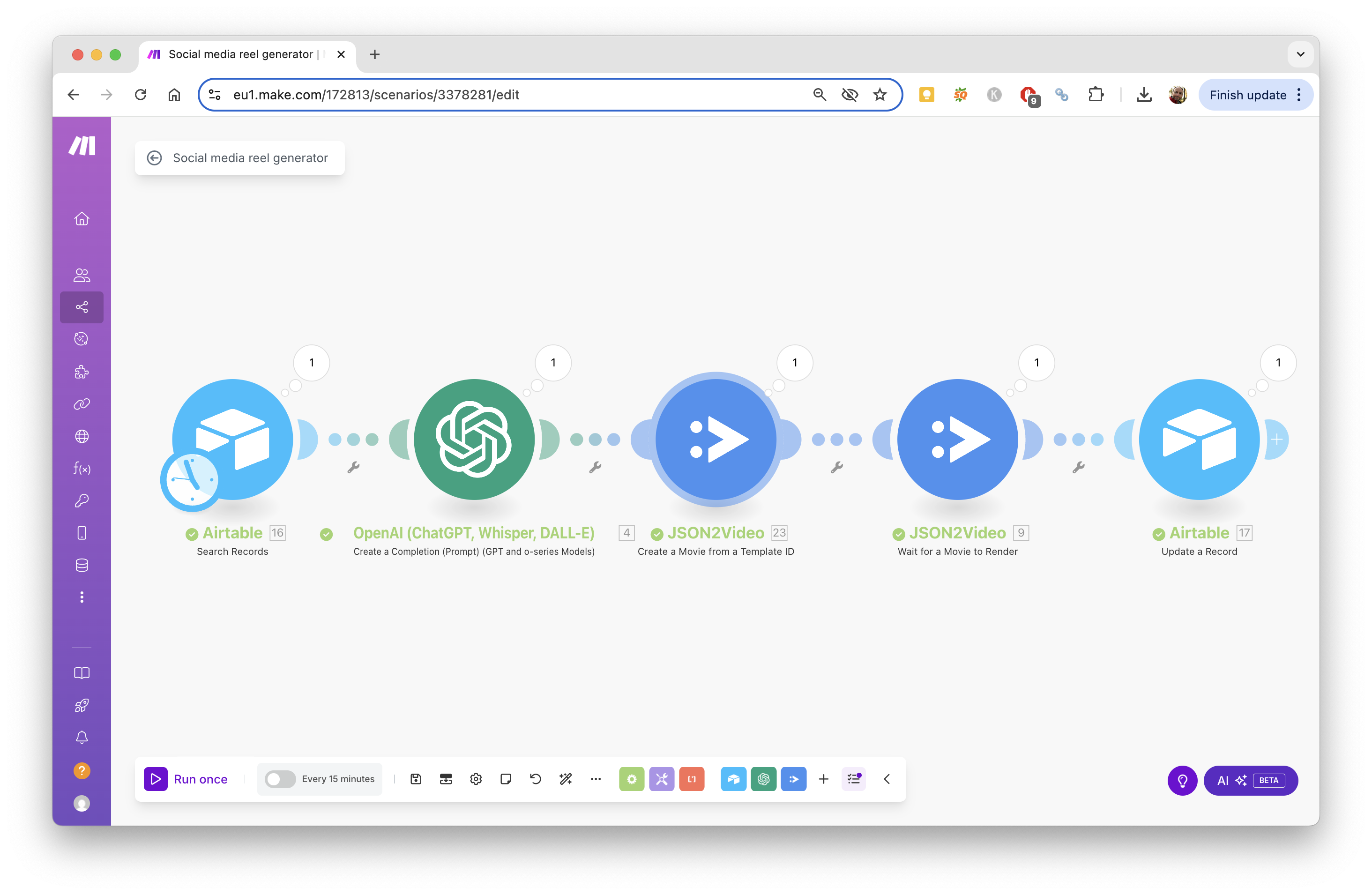The height and width of the screenshot is (895, 1372).
Task: Open the blueprint import/export icon
Action: click(x=446, y=779)
